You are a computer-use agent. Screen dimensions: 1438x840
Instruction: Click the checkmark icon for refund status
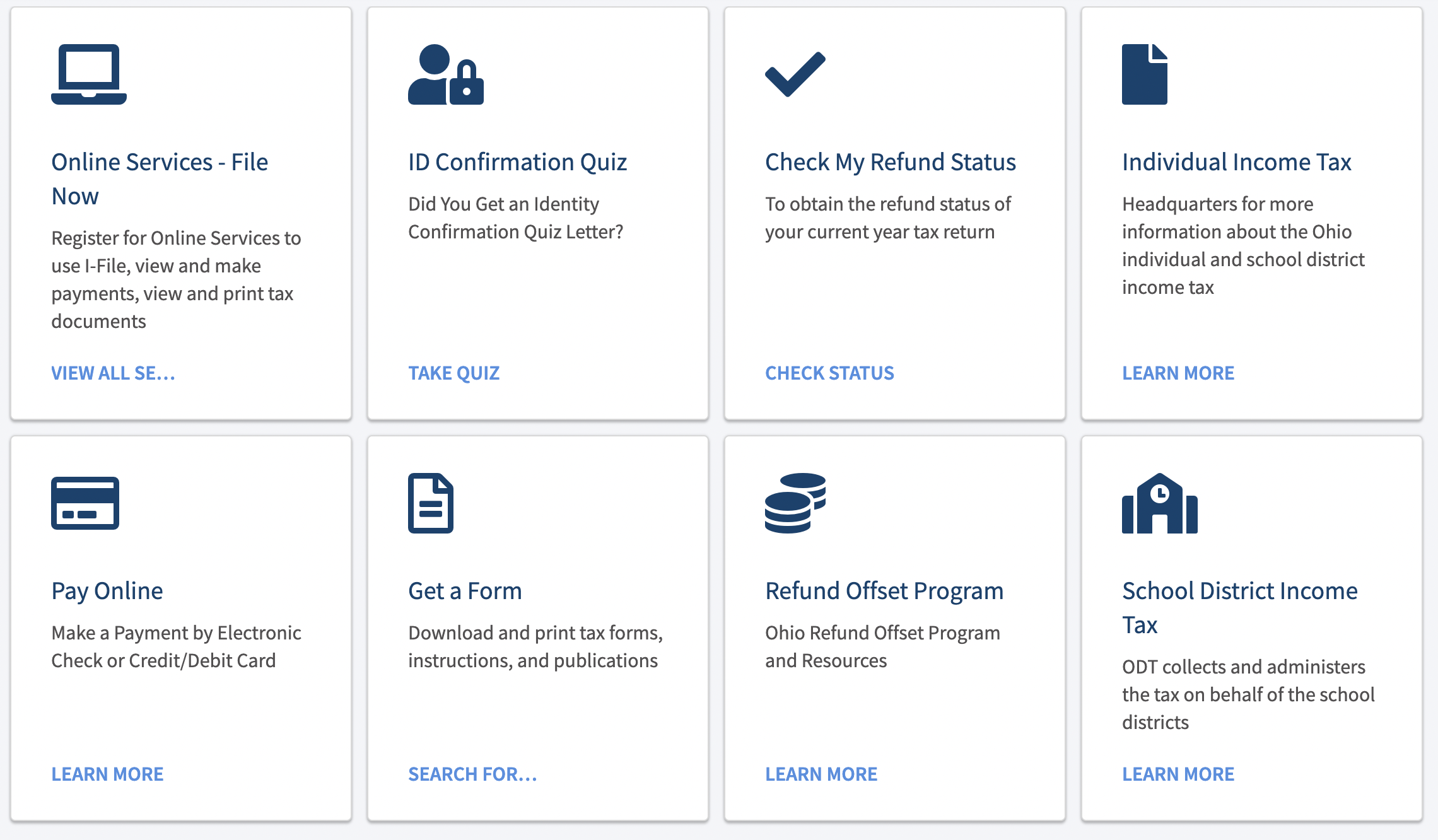795,74
